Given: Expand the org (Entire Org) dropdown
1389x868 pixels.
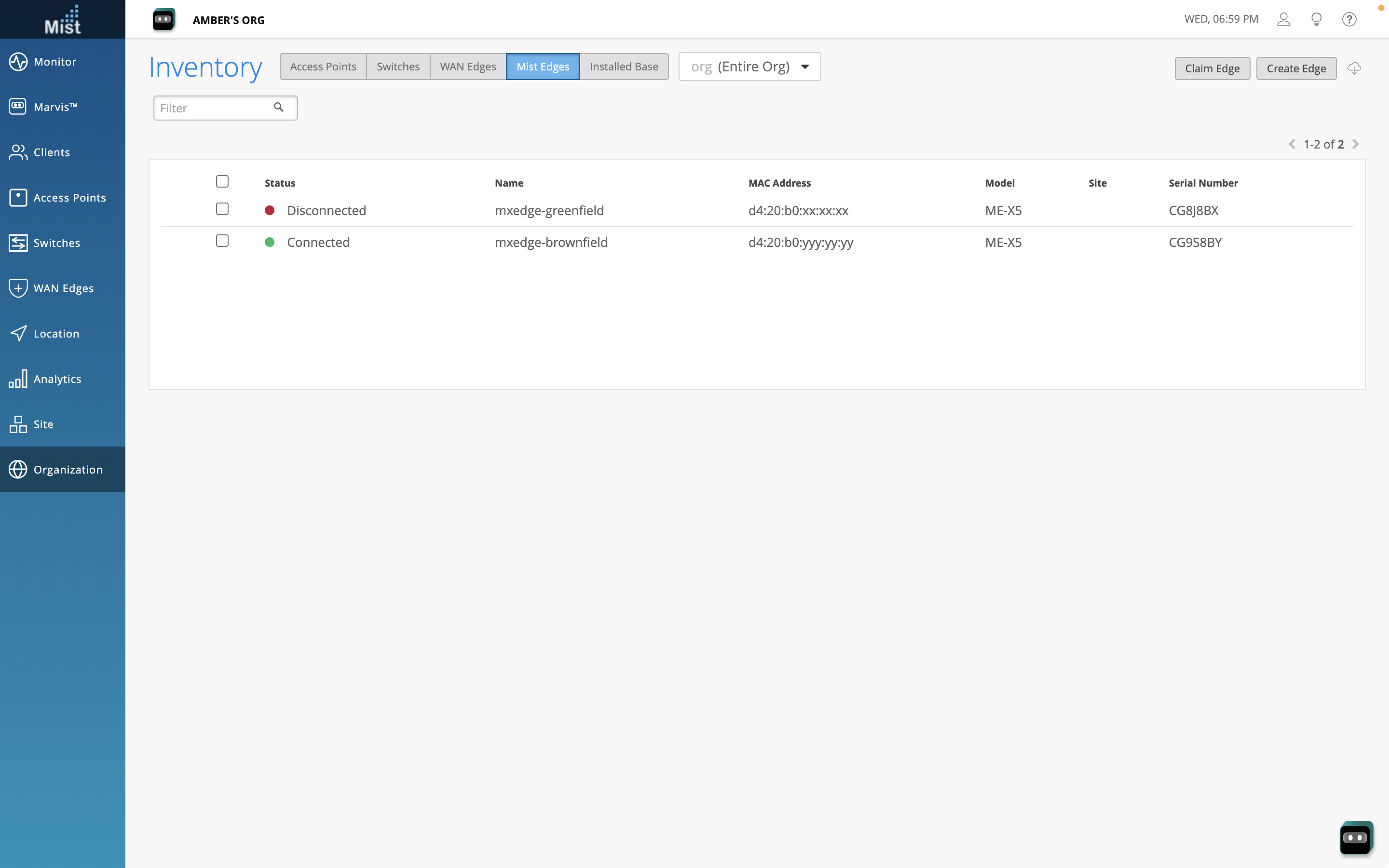Looking at the screenshot, I should [749, 67].
